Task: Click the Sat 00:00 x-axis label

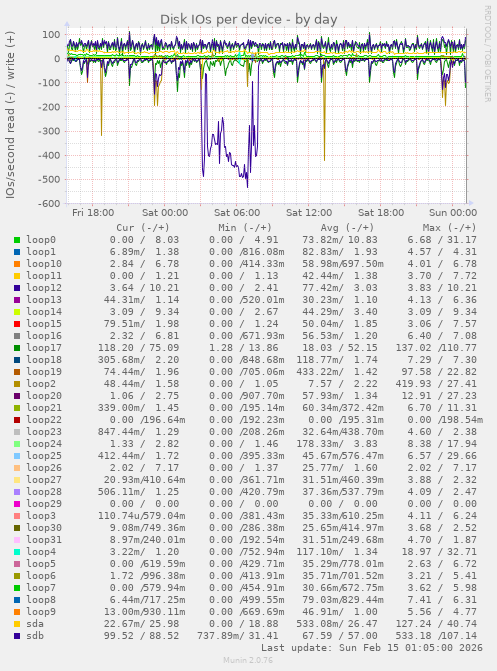Action: 165,213
